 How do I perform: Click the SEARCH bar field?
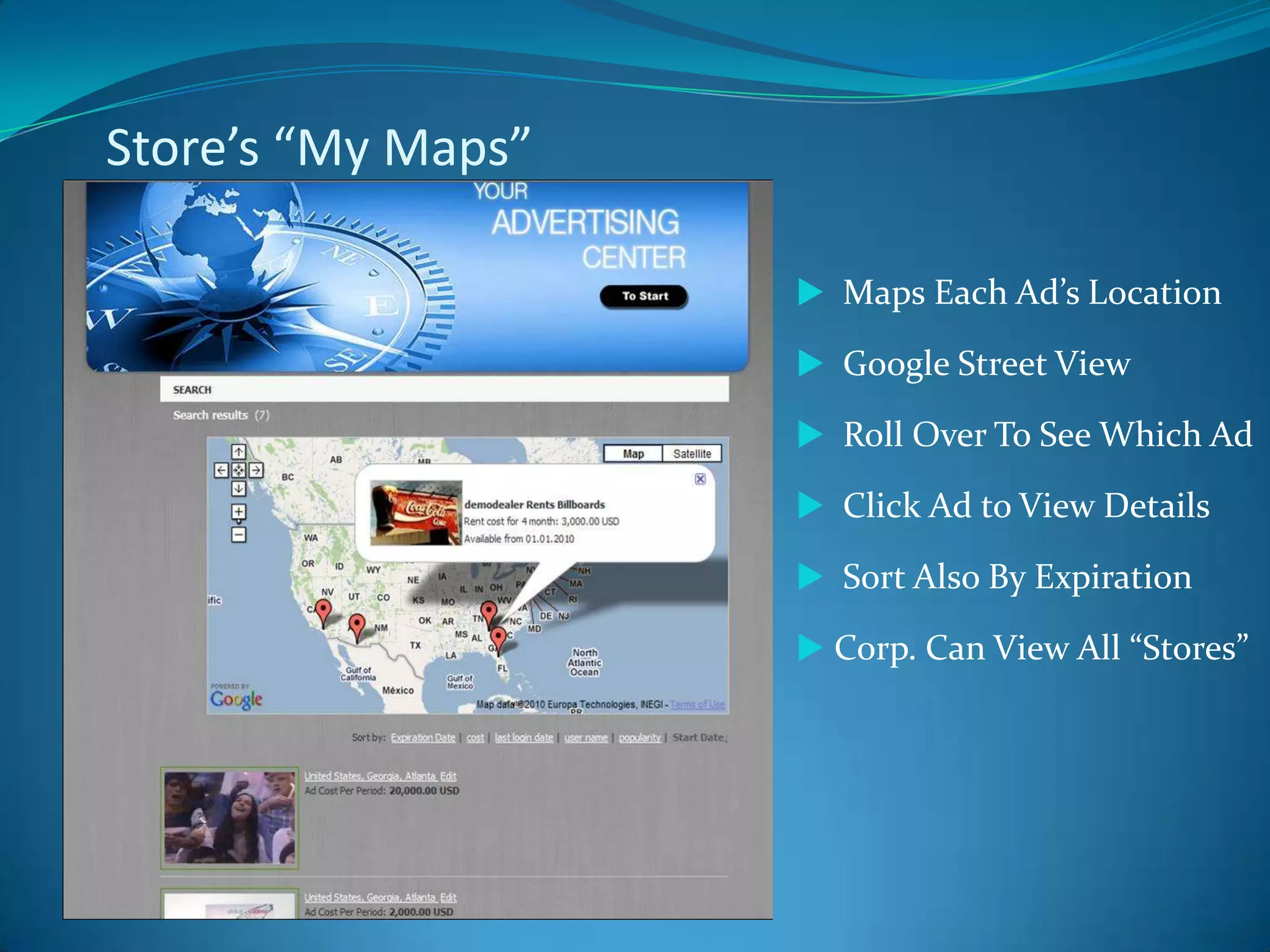[444, 389]
